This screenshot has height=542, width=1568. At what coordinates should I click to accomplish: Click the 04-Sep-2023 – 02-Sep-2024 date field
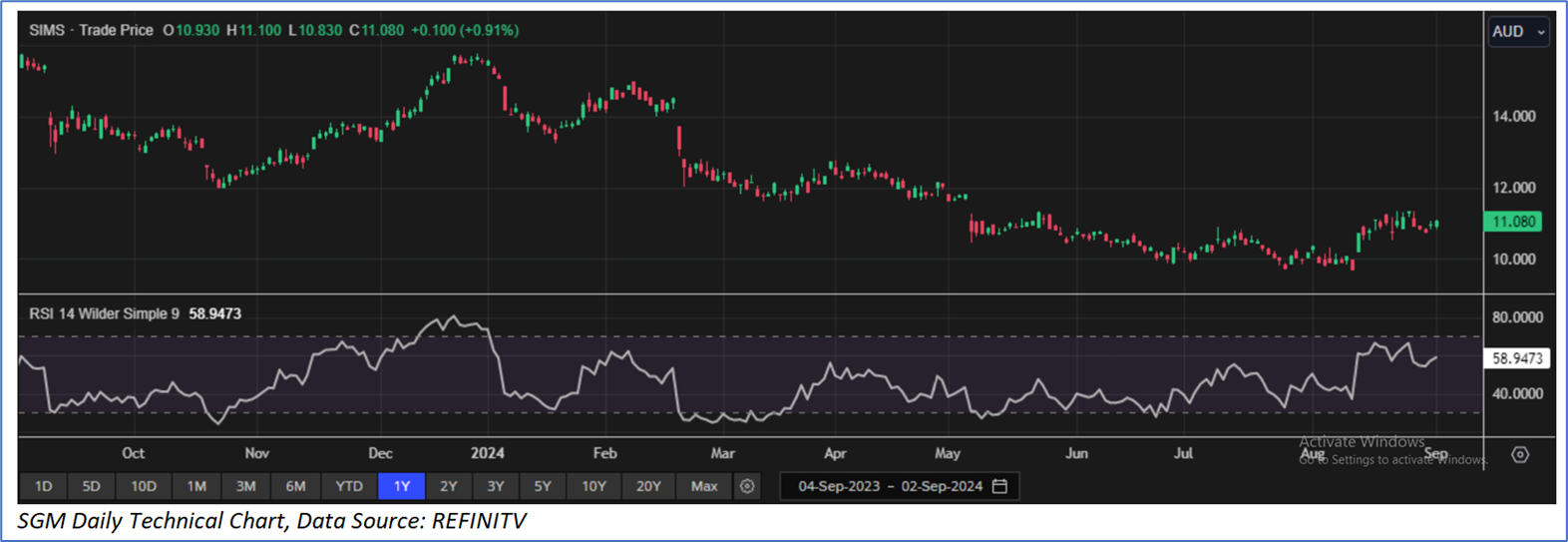890,486
